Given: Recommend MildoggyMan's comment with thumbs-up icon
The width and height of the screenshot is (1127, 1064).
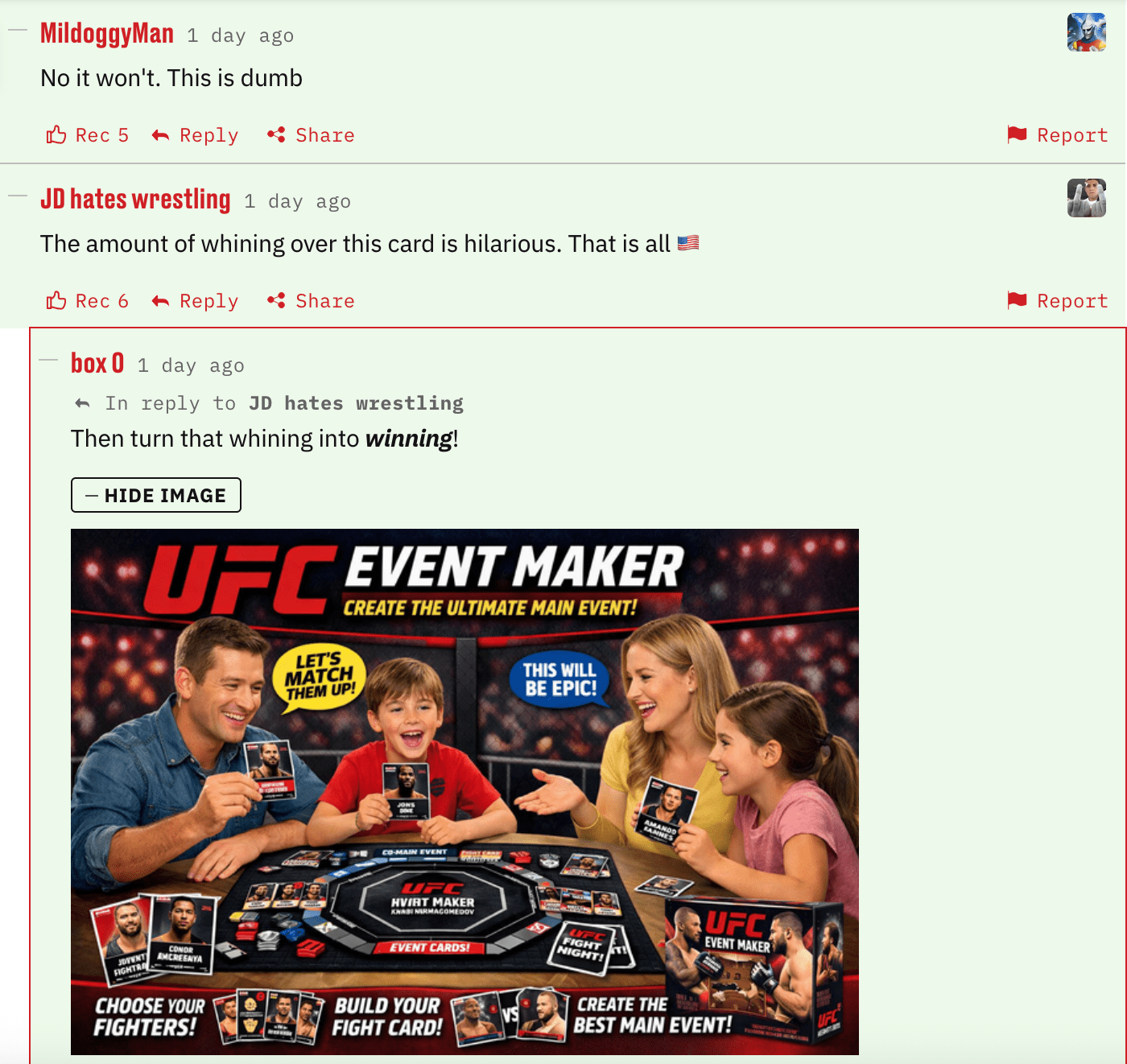Looking at the screenshot, I should (x=56, y=134).
